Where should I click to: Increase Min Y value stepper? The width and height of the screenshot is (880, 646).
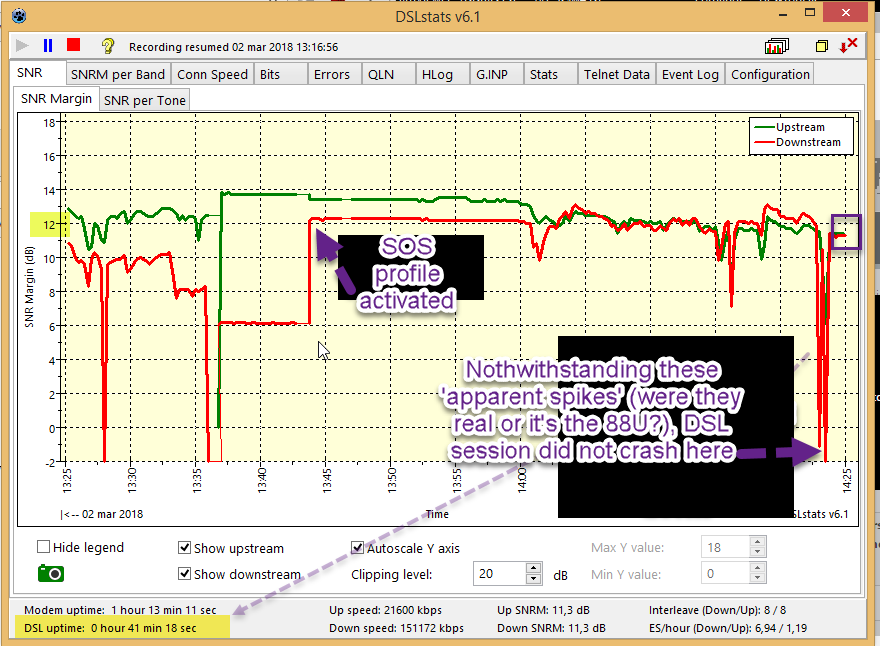pyautogui.click(x=757, y=568)
